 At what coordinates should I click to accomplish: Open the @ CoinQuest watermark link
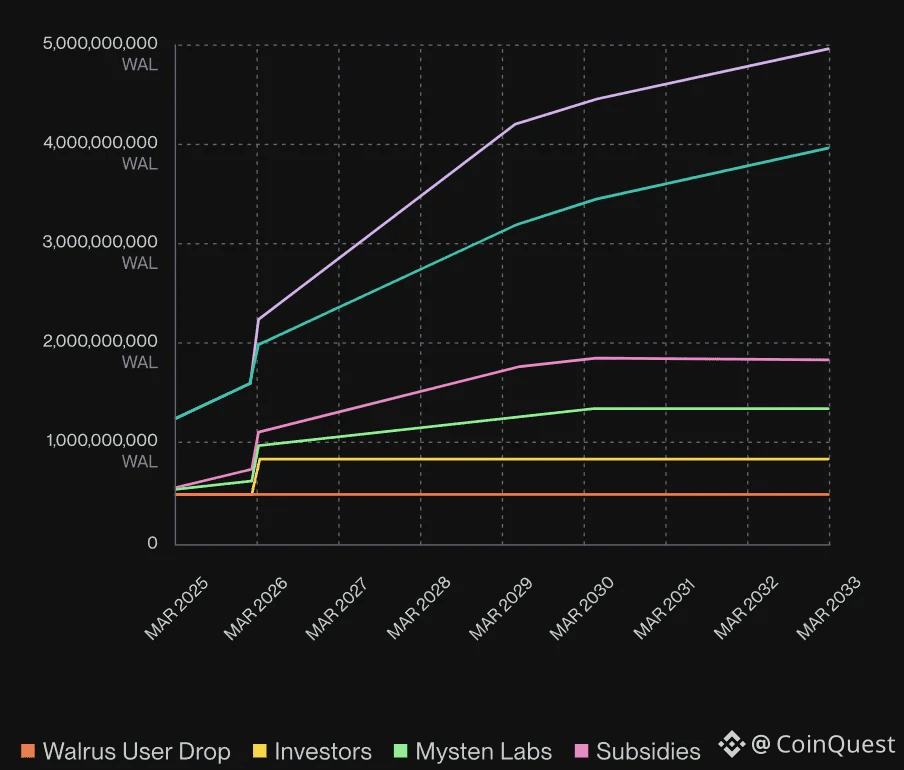[823, 744]
